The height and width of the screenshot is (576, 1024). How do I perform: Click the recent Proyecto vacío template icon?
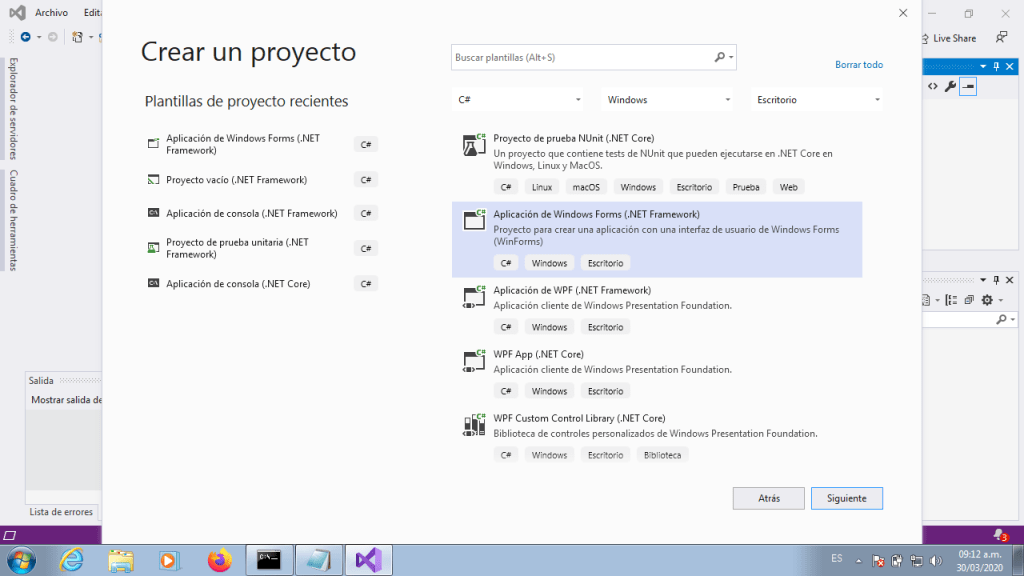[153, 180]
